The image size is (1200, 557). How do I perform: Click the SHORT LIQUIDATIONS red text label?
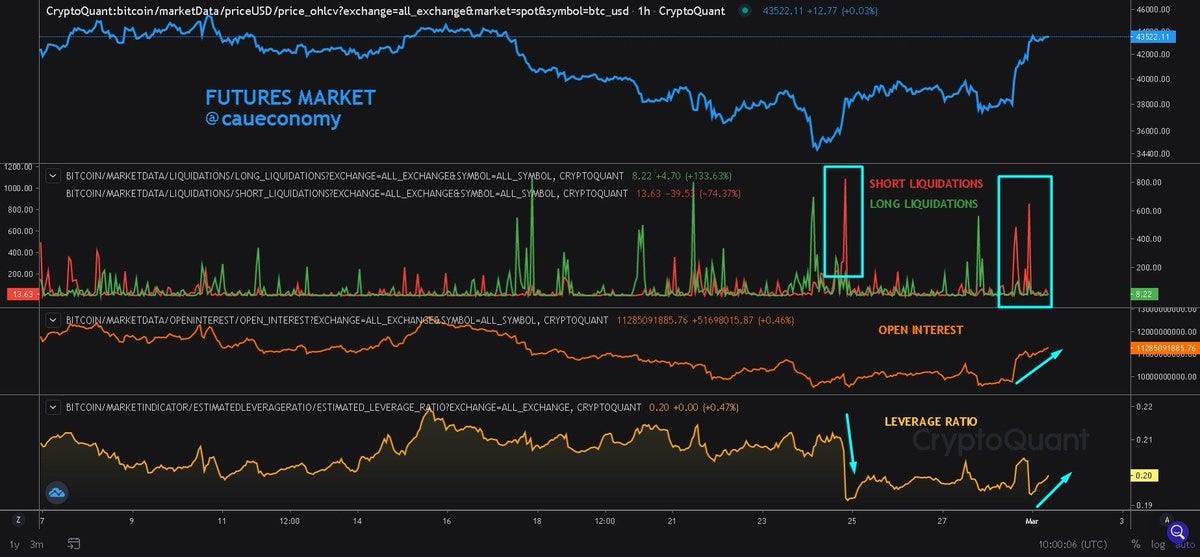tap(926, 184)
